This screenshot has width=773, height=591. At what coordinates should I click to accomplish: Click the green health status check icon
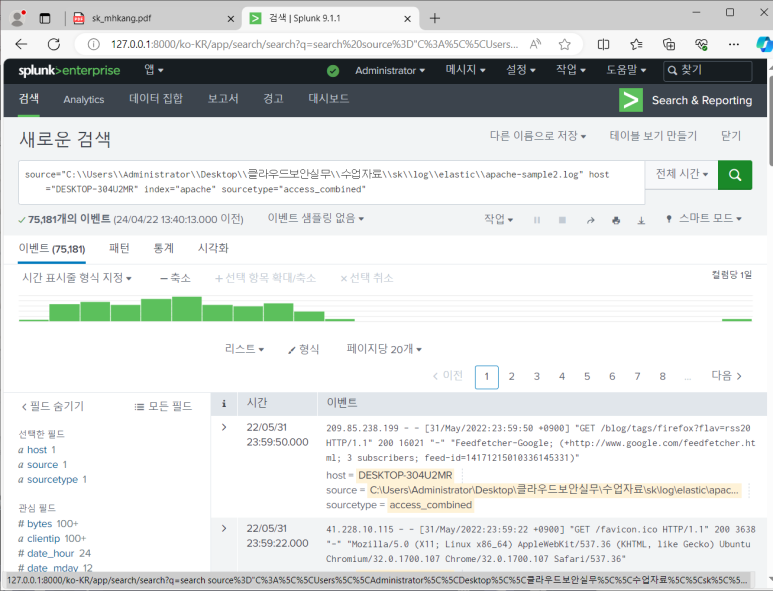333,71
